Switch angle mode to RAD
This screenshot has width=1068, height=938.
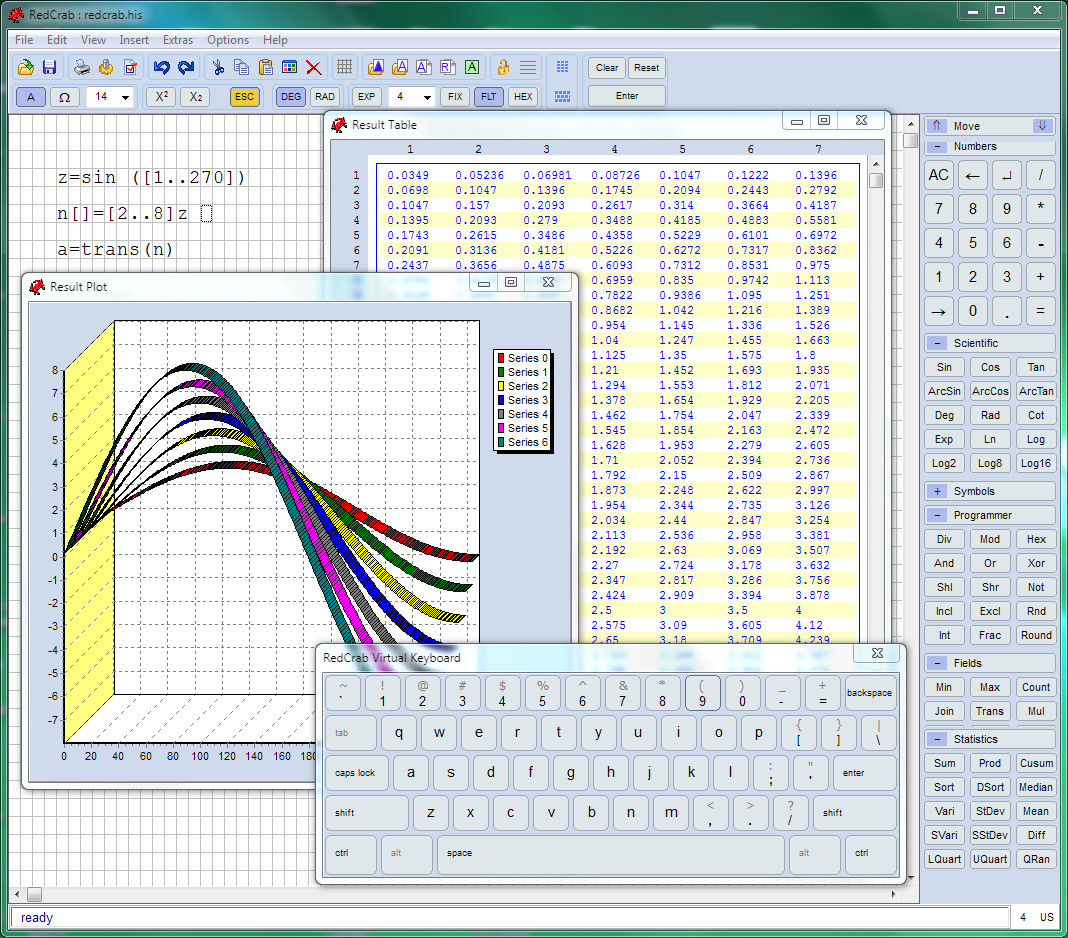(x=325, y=97)
